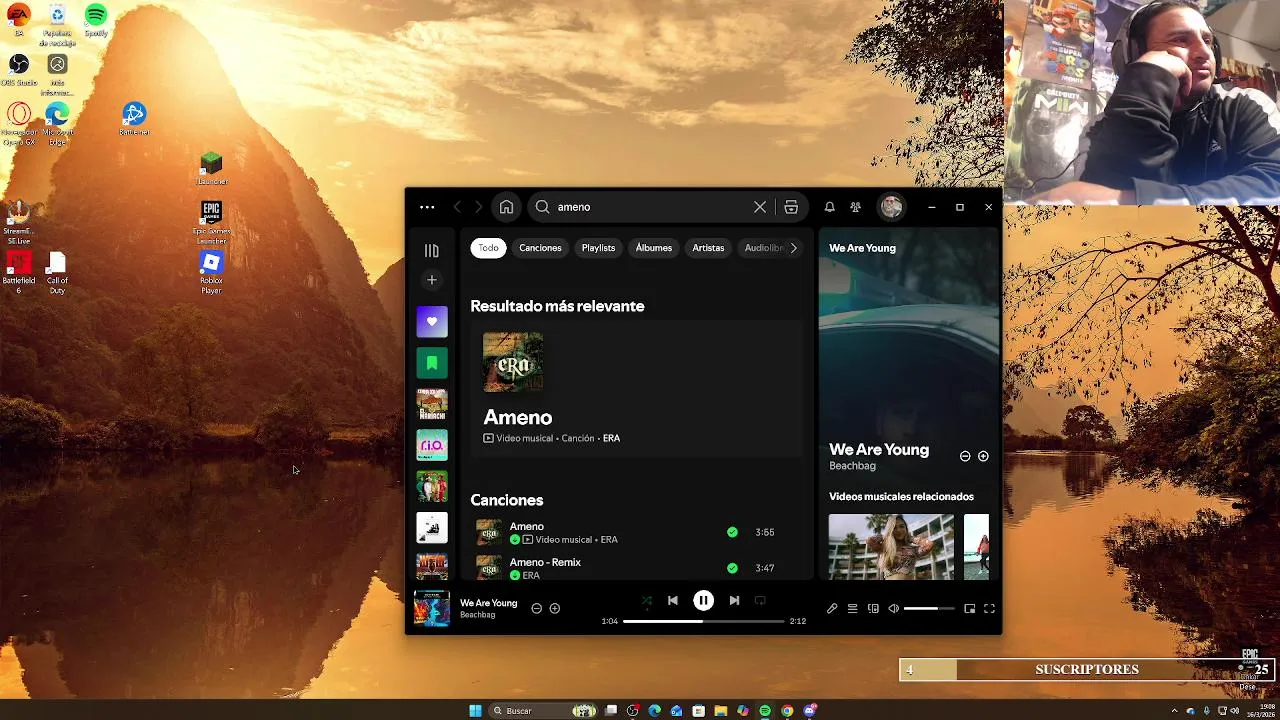Show hidden system tray icons
Screen dimensions: 1280x720
click(1176, 710)
